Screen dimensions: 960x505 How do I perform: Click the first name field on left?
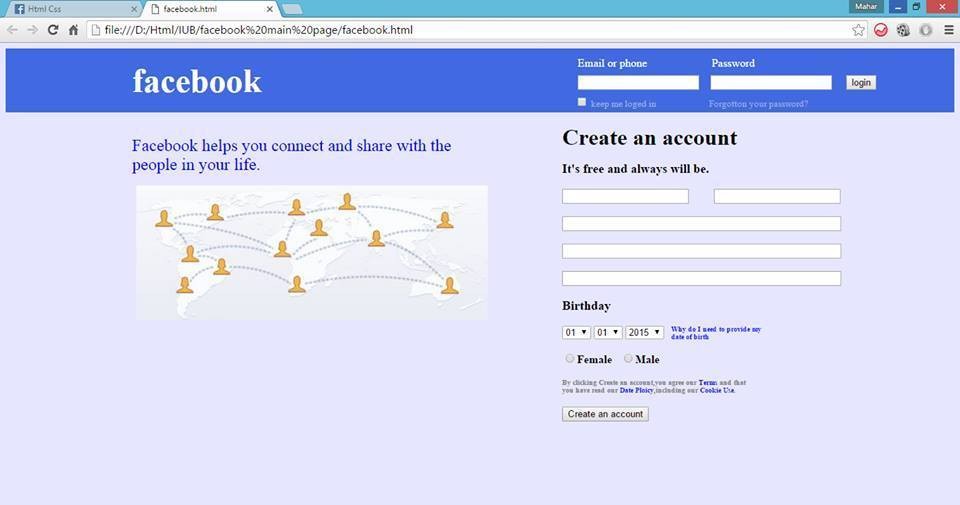tap(625, 196)
